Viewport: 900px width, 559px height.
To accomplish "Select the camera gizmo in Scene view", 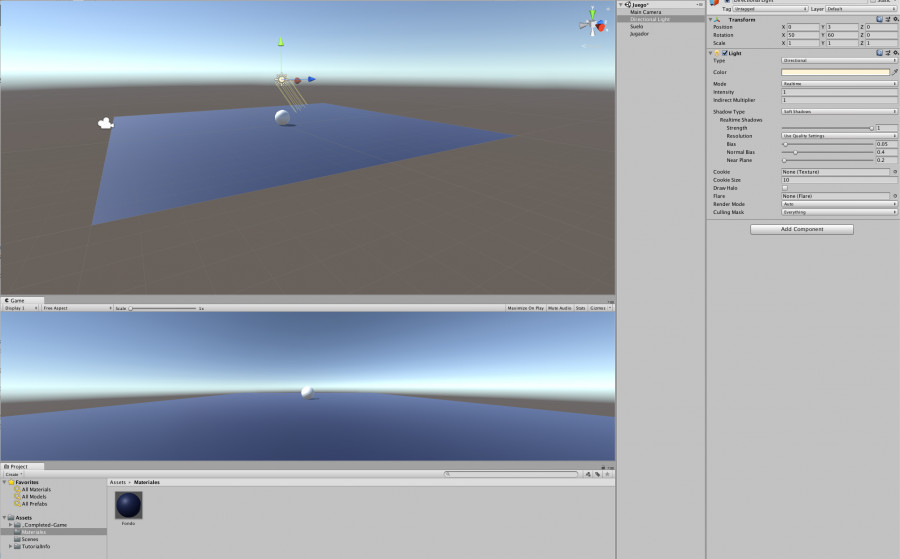I will [x=105, y=123].
